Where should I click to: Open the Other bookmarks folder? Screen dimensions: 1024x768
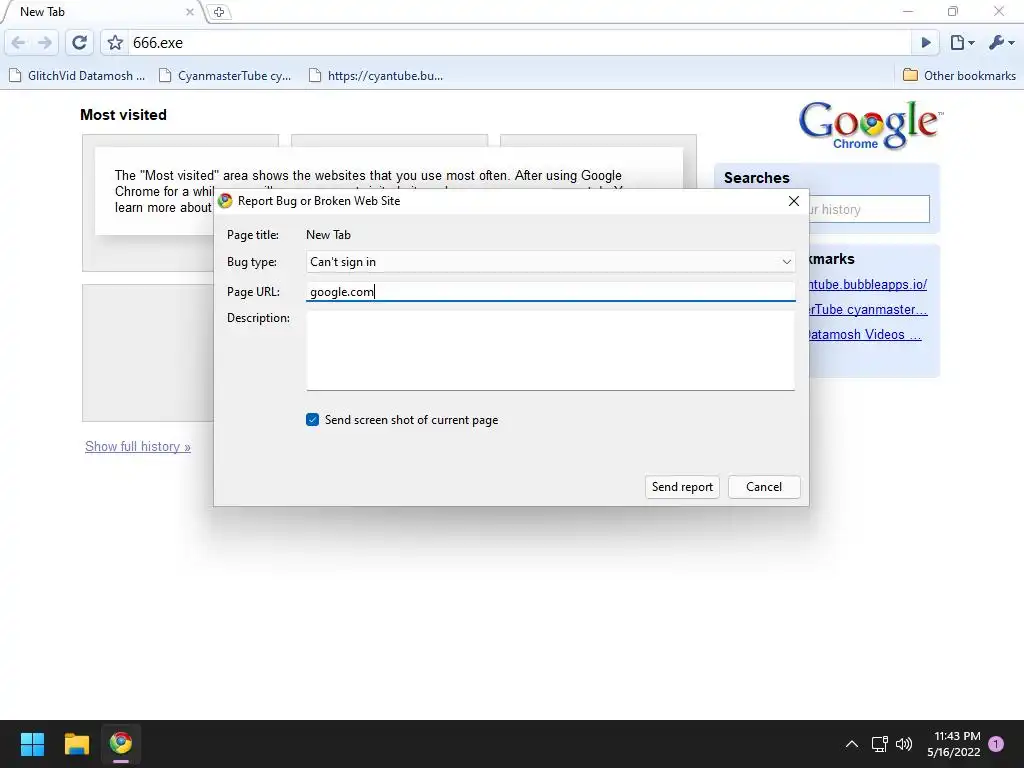coord(959,76)
